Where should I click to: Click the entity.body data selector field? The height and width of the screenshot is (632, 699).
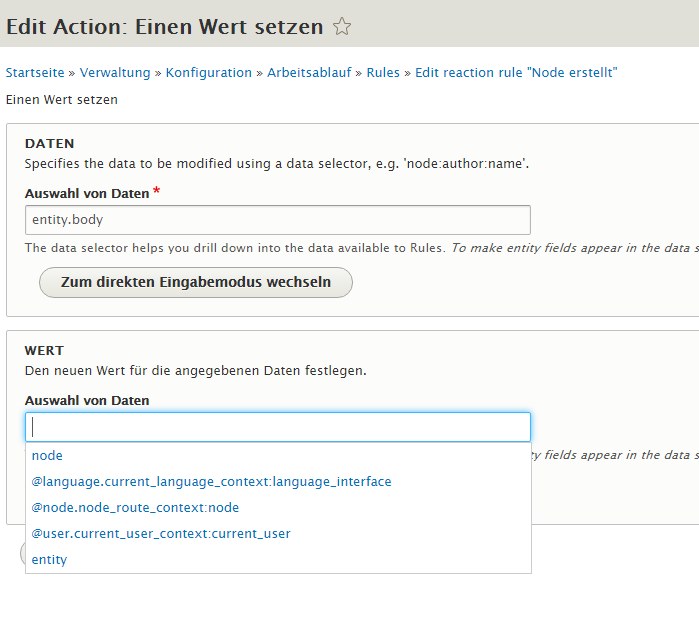tap(277, 220)
